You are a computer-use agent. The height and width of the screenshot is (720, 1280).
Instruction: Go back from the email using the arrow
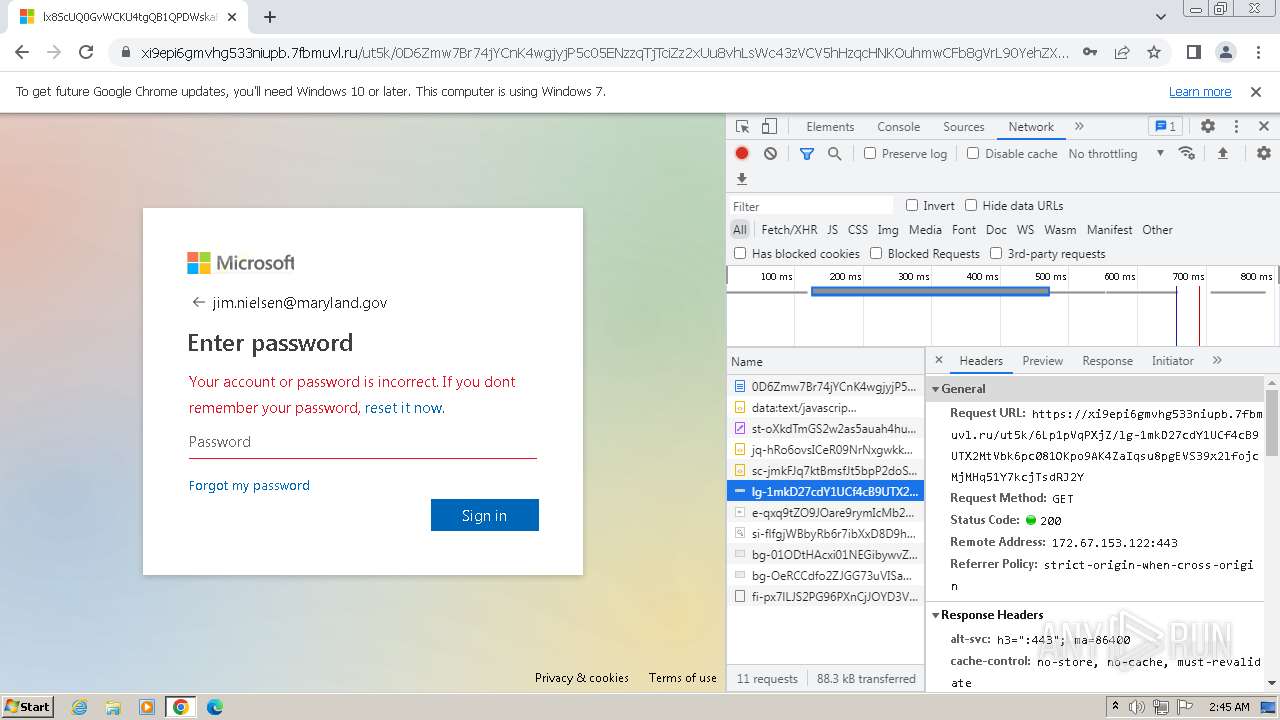tap(198, 302)
